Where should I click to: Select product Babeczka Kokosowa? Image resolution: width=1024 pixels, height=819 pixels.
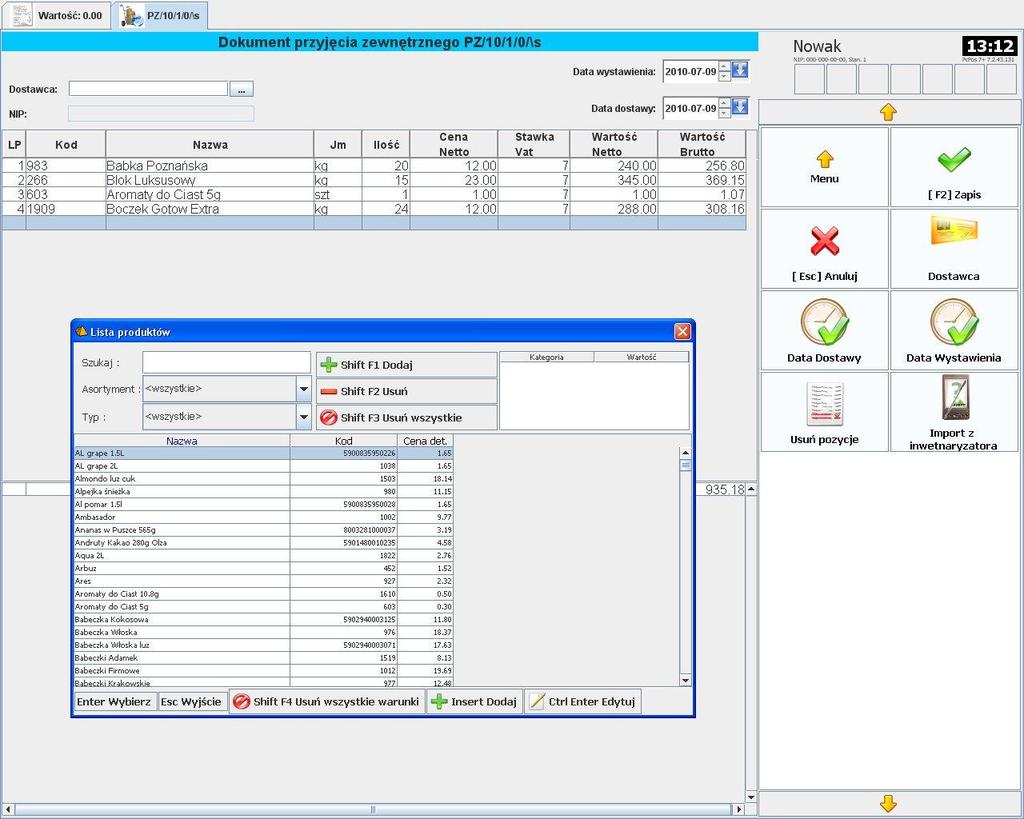pyautogui.click(x=263, y=620)
